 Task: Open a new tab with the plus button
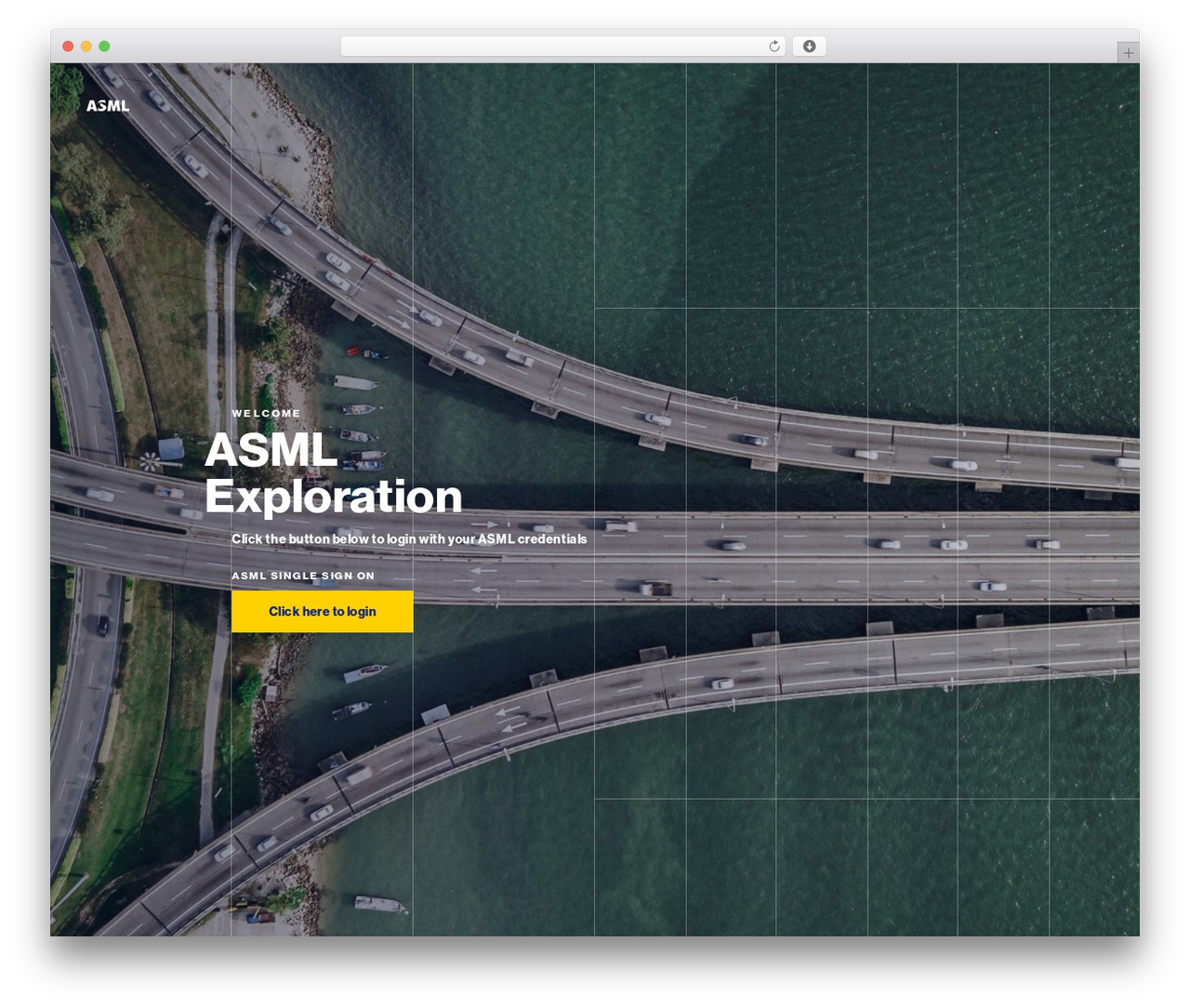point(1128,53)
